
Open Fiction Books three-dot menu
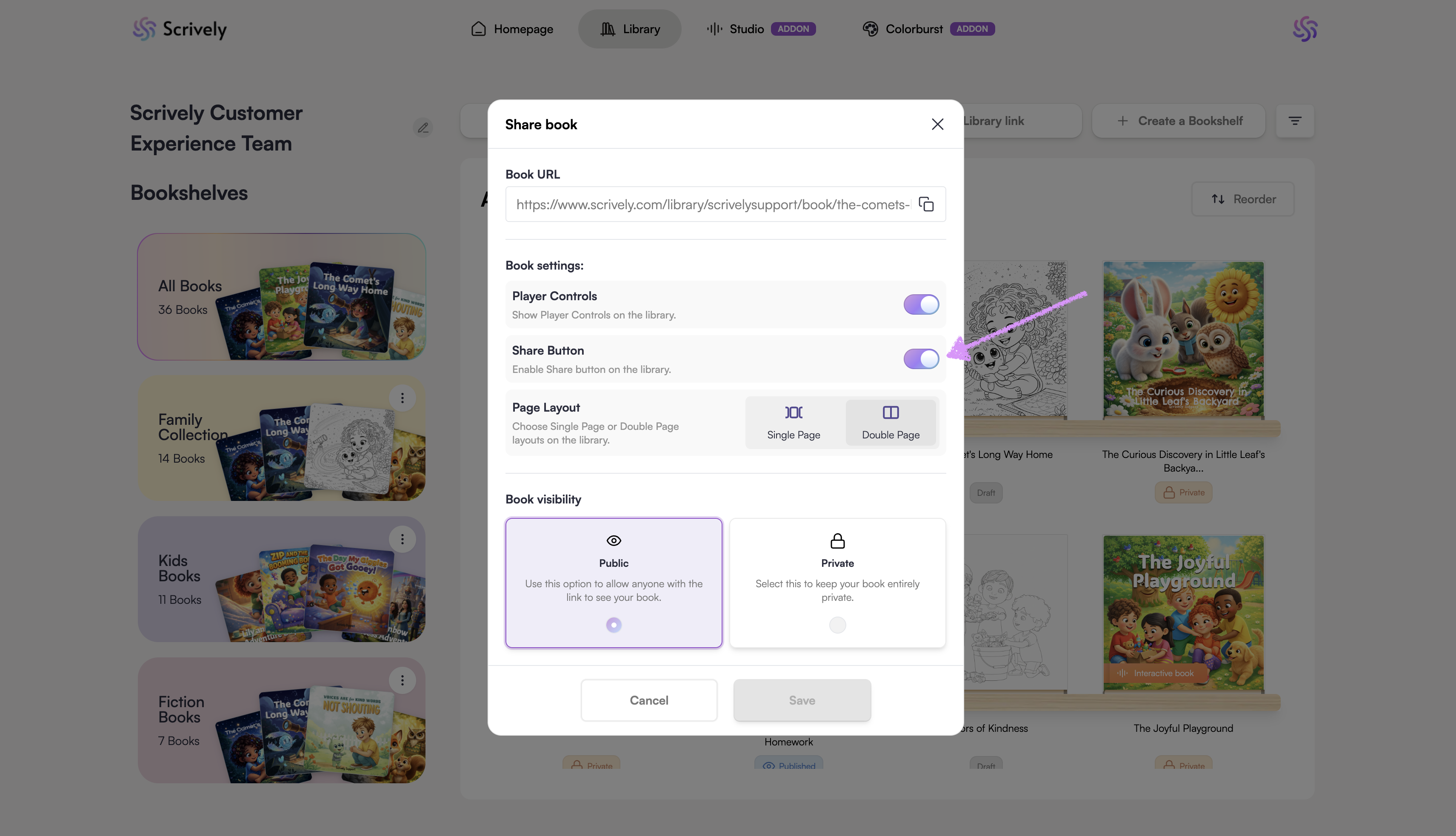(x=402, y=680)
